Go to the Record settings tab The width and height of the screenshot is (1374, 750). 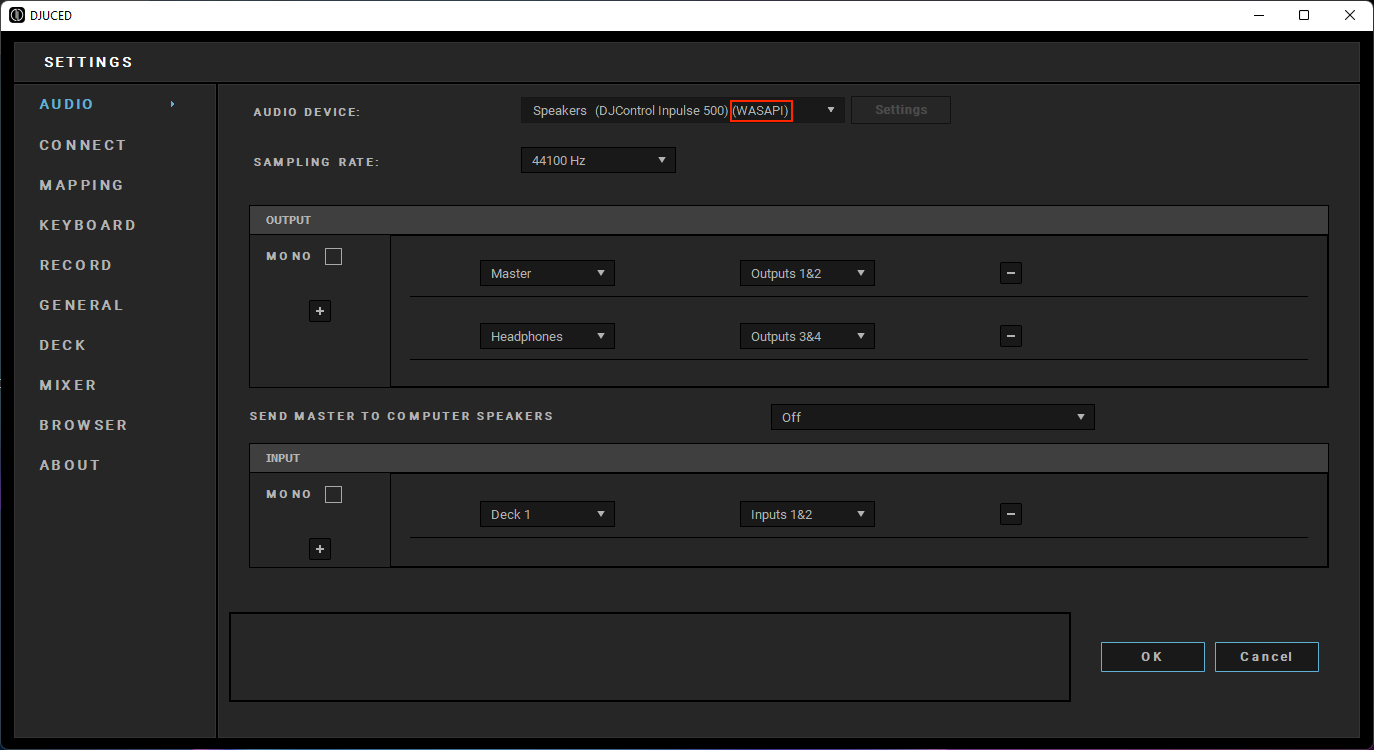coord(76,265)
